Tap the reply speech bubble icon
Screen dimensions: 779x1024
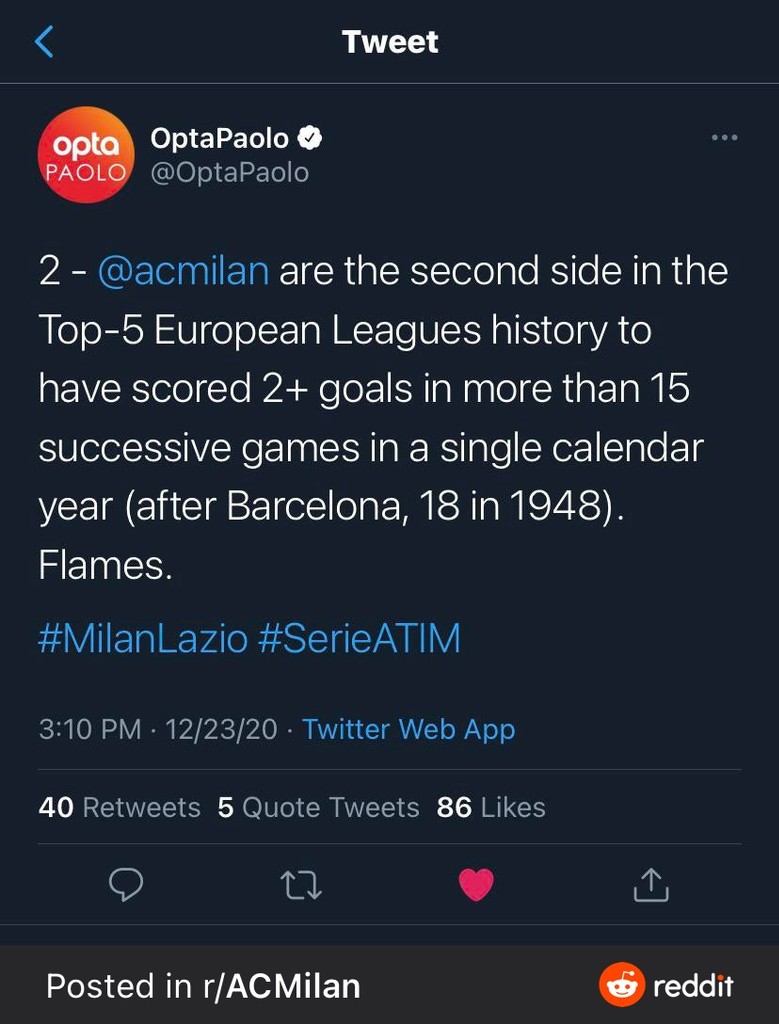point(125,884)
